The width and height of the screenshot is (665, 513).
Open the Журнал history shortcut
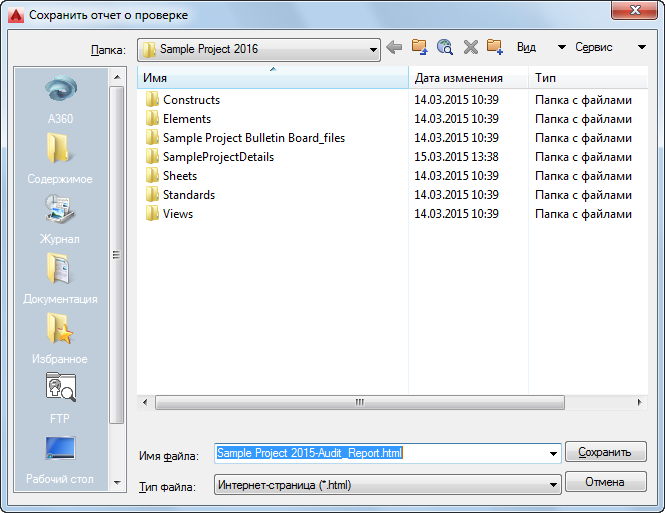(x=60, y=219)
